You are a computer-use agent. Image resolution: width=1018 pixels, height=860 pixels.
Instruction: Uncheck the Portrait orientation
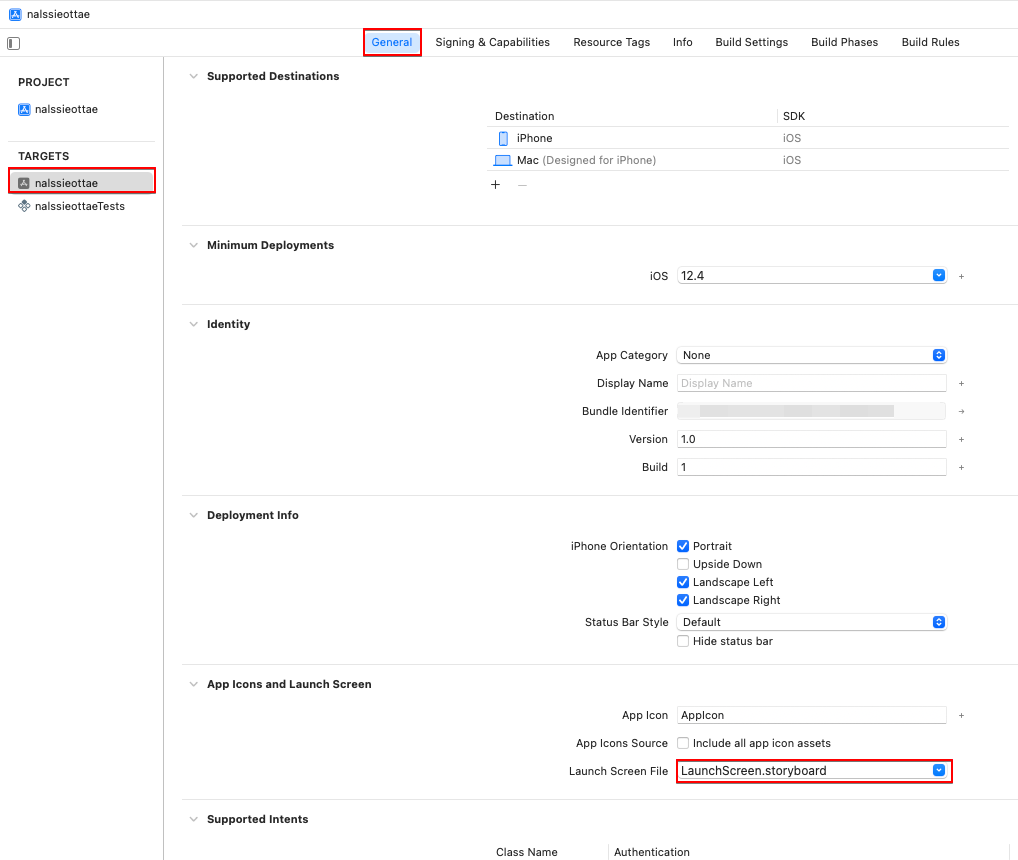coord(683,546)
